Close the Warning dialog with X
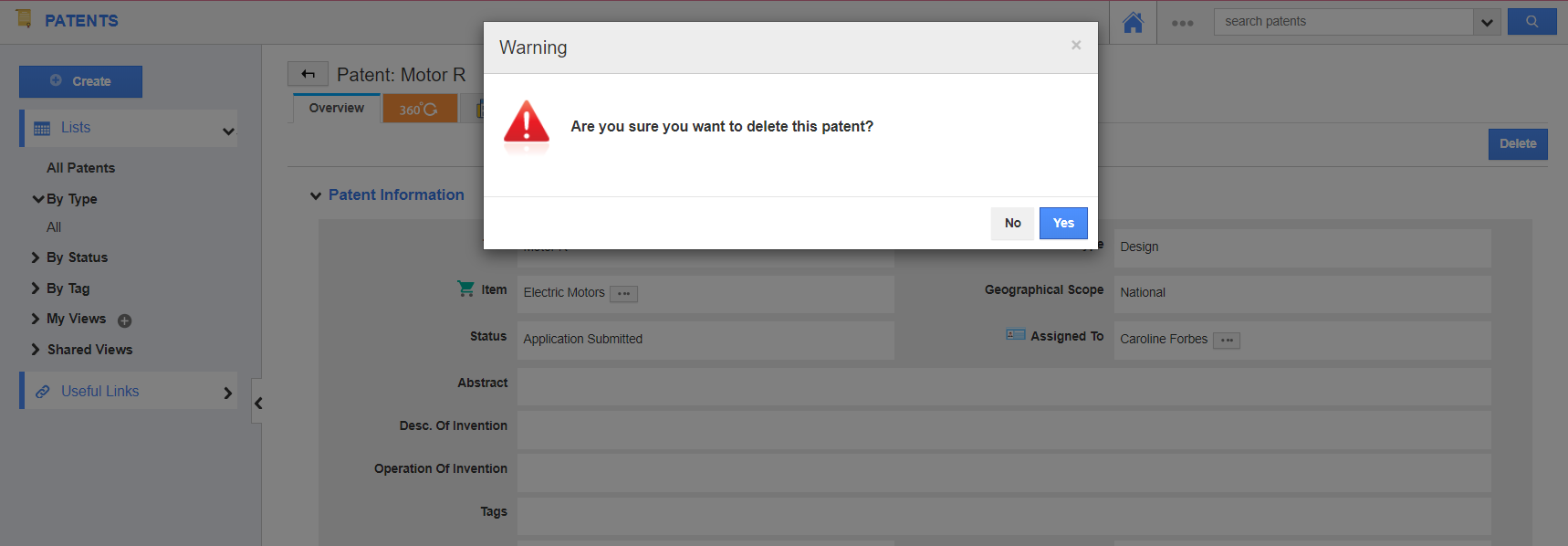This screenshot has width=1568, height=546. coord(1076,45)
